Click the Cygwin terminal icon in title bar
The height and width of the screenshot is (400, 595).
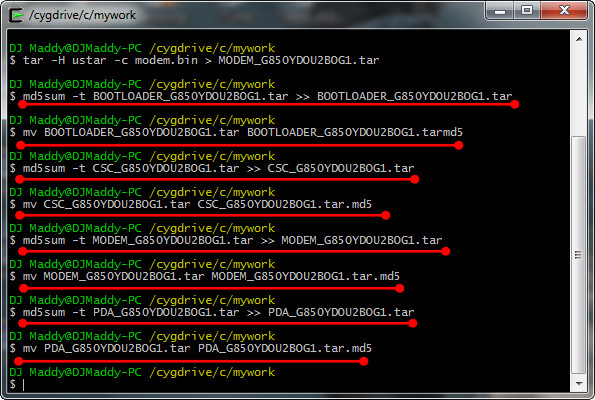[16, 15]
